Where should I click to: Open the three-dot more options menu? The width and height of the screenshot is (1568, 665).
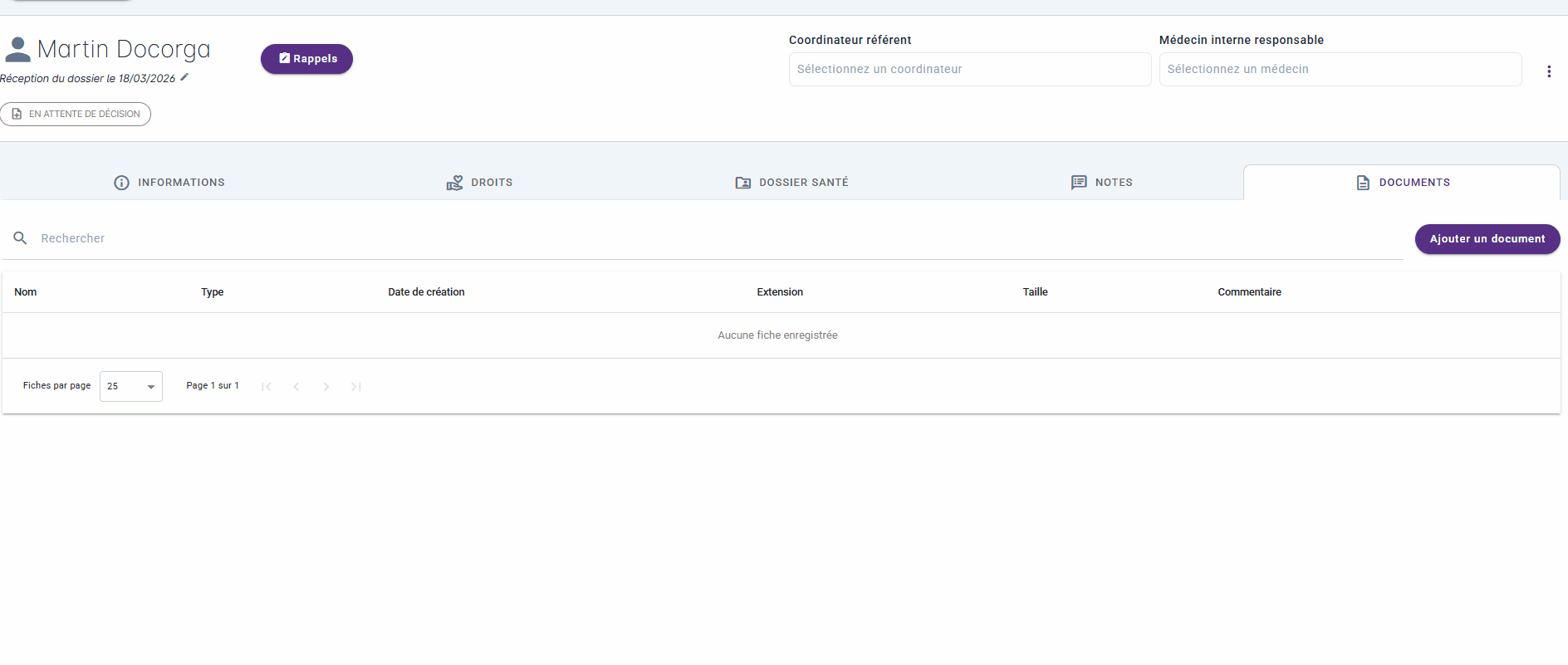[1548, 71]
